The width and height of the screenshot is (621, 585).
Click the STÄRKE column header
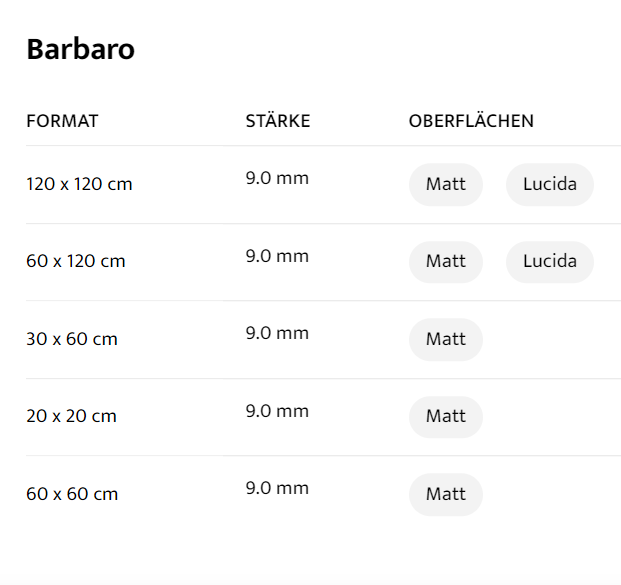pyautogui.click(x=278, y=121)
